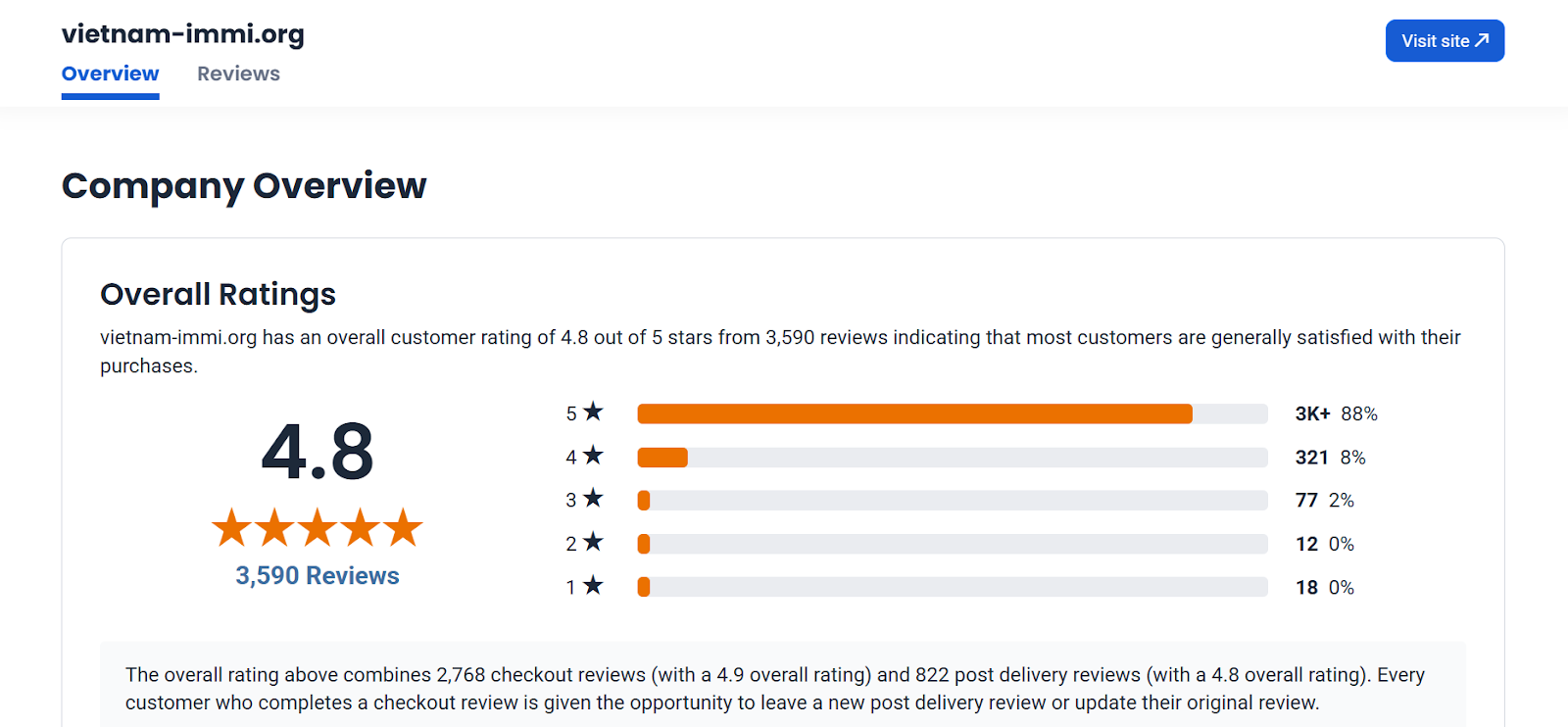Click the 4-star rating bar
This screenshot has height=727, width=1568.
point(953,458)
